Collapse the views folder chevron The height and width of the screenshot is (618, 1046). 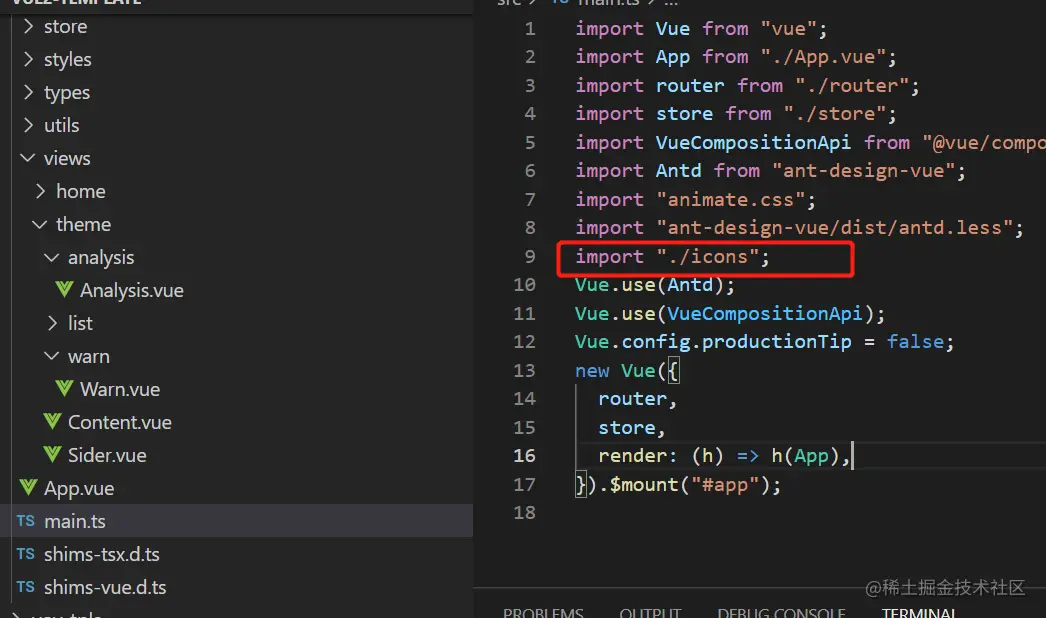(x=28, y=158)
